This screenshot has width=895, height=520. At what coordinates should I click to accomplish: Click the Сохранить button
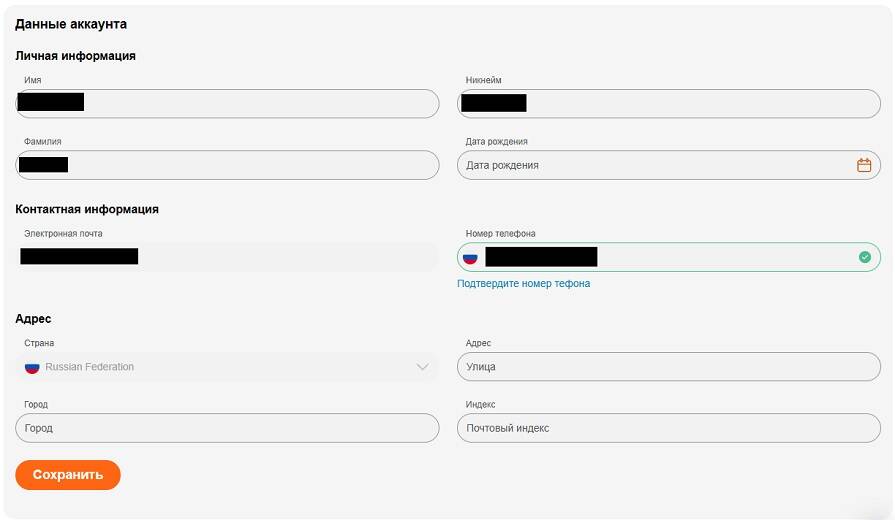(x=68, y=475)
